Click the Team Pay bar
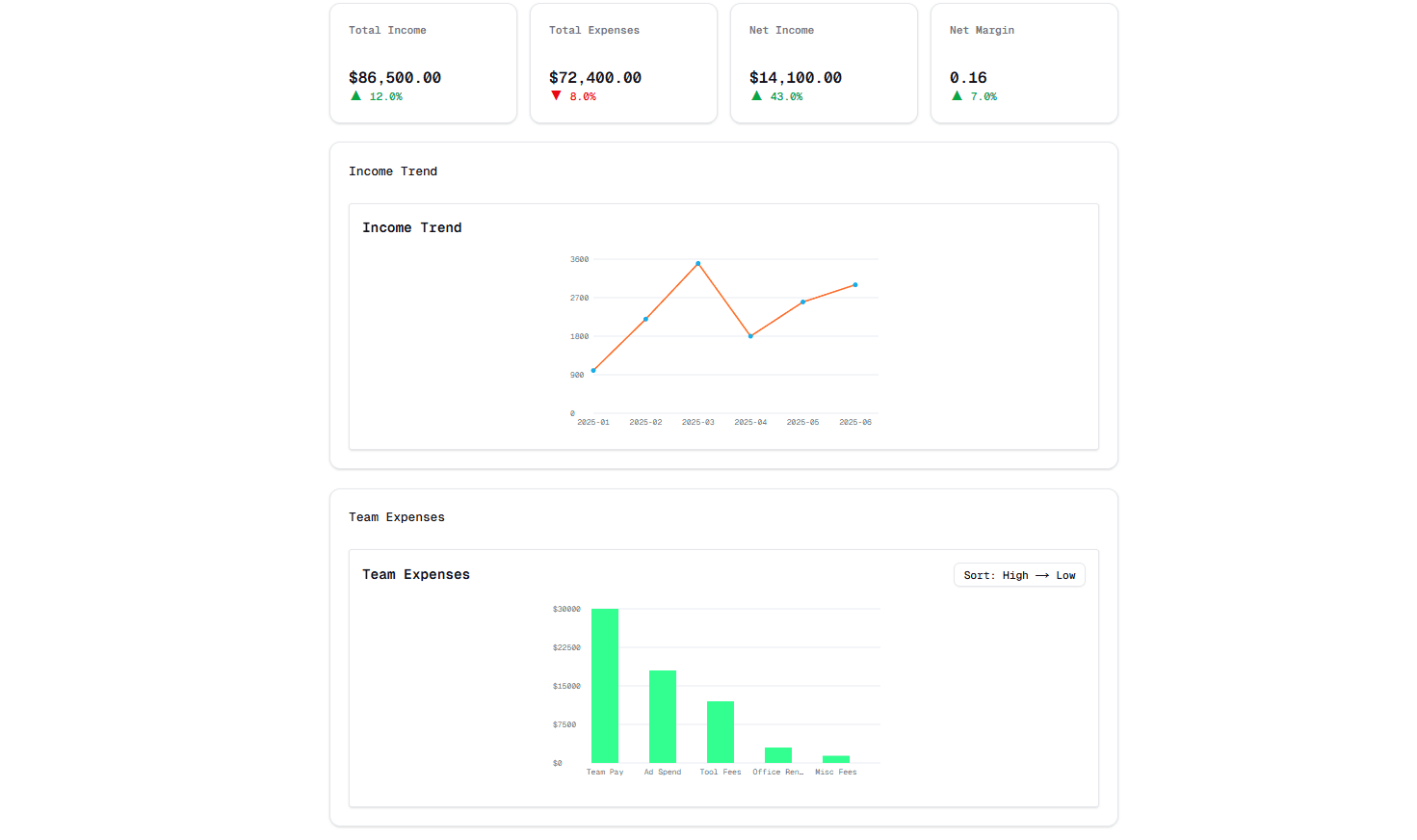 pos(605,686)
